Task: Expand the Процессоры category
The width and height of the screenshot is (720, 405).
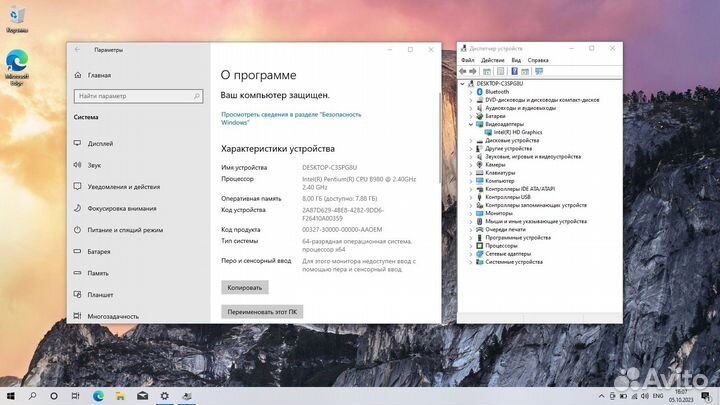Action: [x=471, y=246]
